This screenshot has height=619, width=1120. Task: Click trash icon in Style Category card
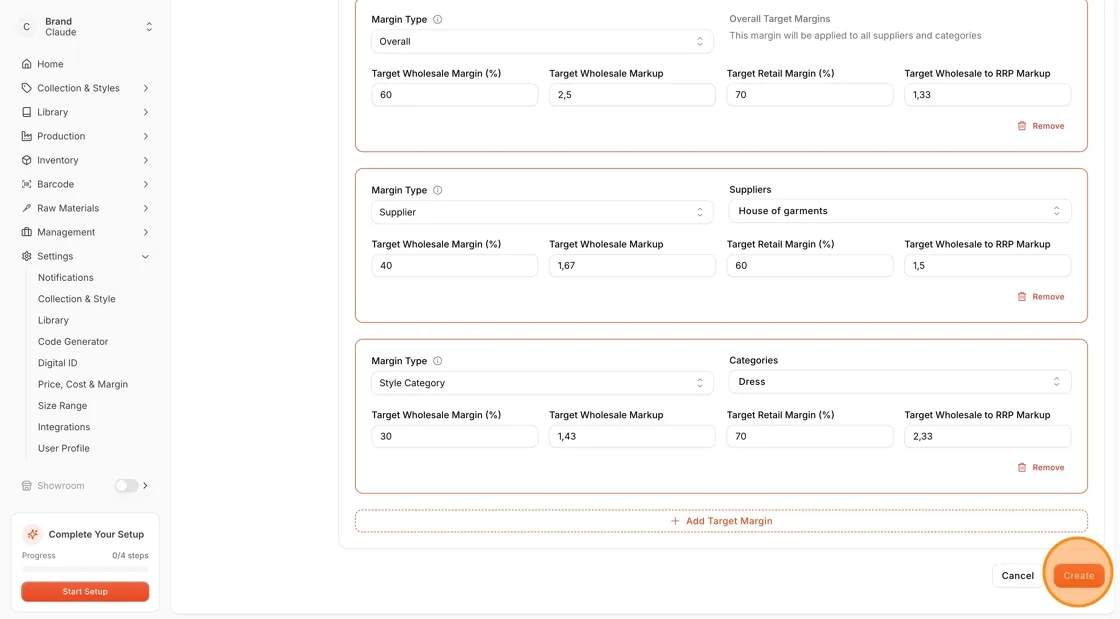[1021, 467]
